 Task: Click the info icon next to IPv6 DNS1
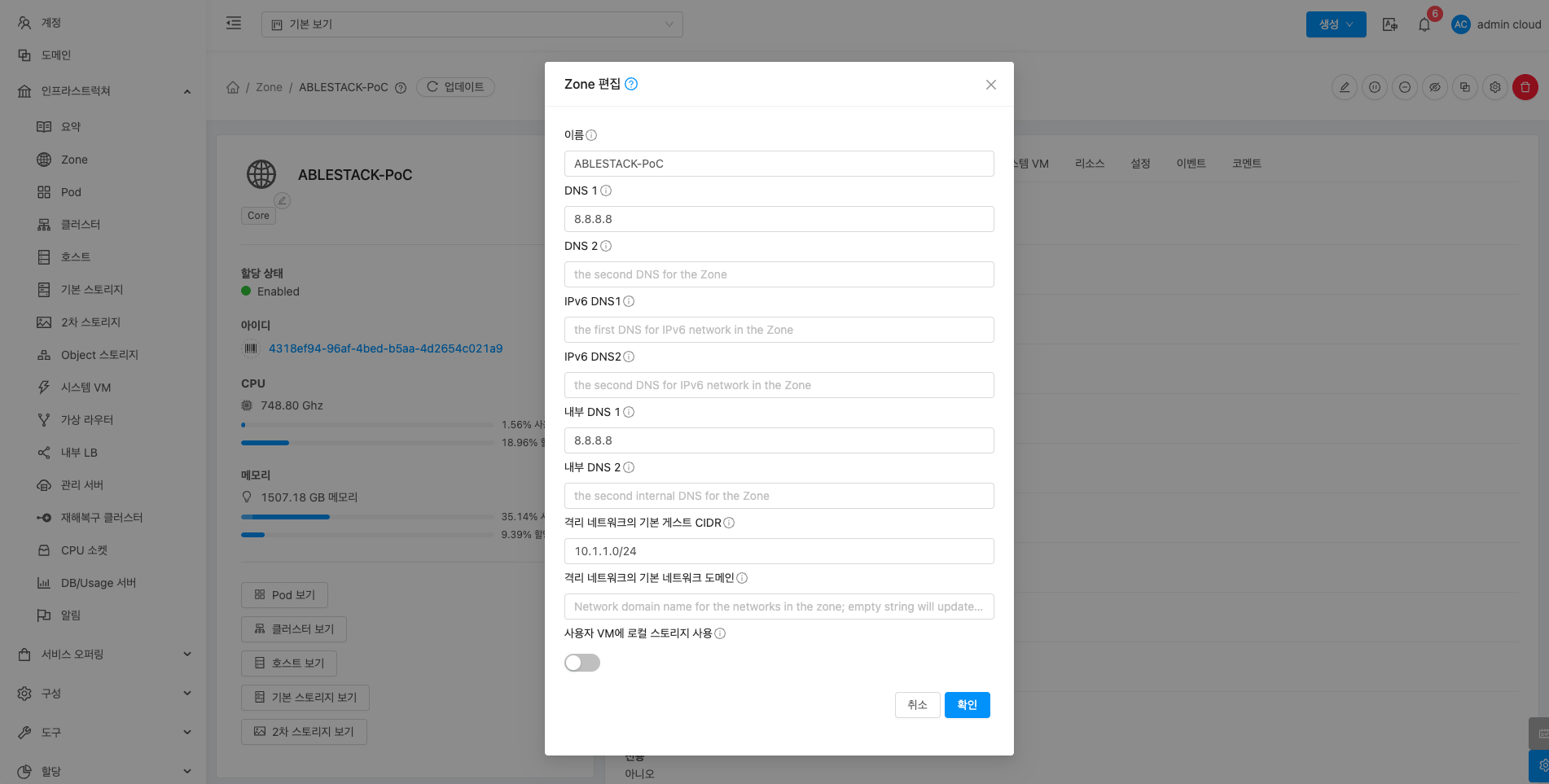pyautogui.click(x=629, y=301)
